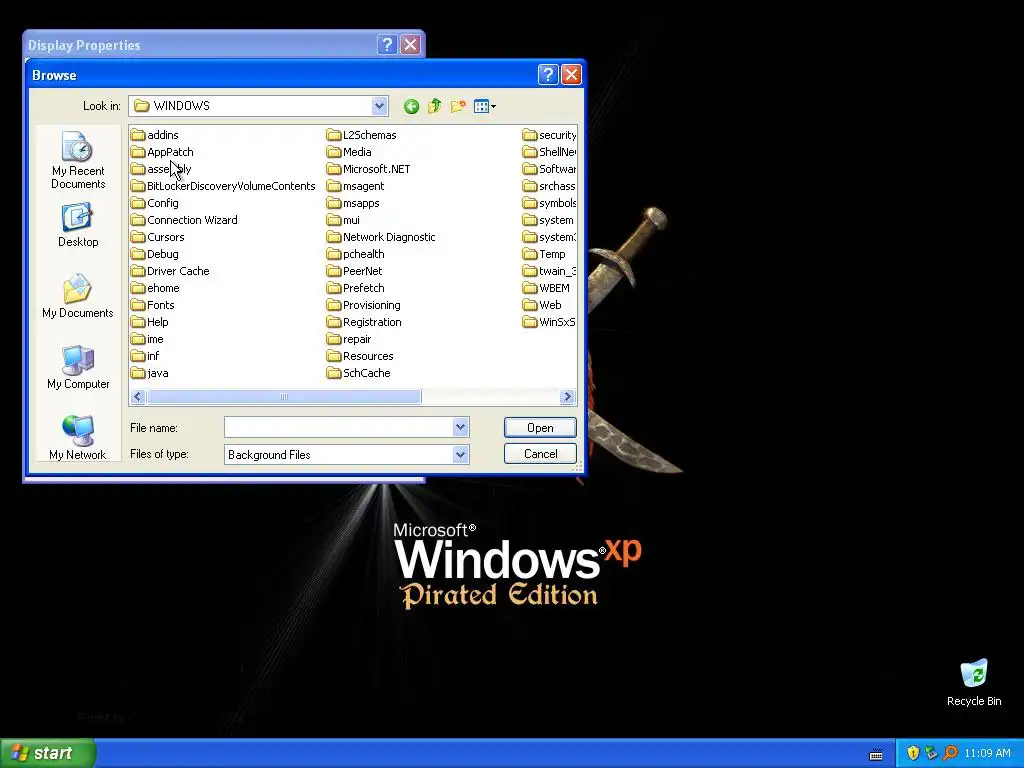Viewport: 1024px width, 768px height.
Task: Click Display Properties help question button
Action: (x=387, y=44)
